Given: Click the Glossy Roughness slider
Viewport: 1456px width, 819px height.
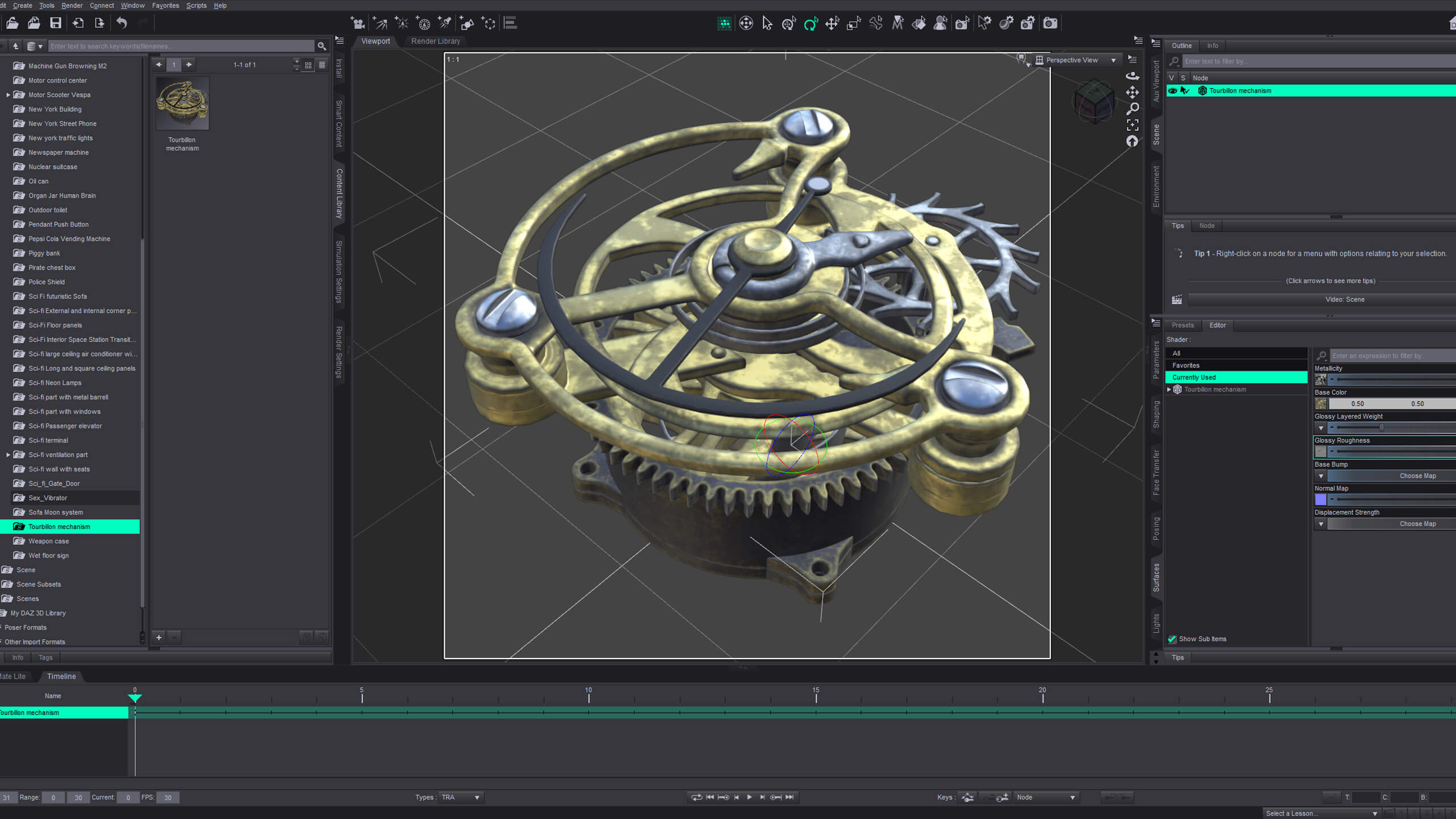Looking at the screenshot, I should click(1392, 452).
